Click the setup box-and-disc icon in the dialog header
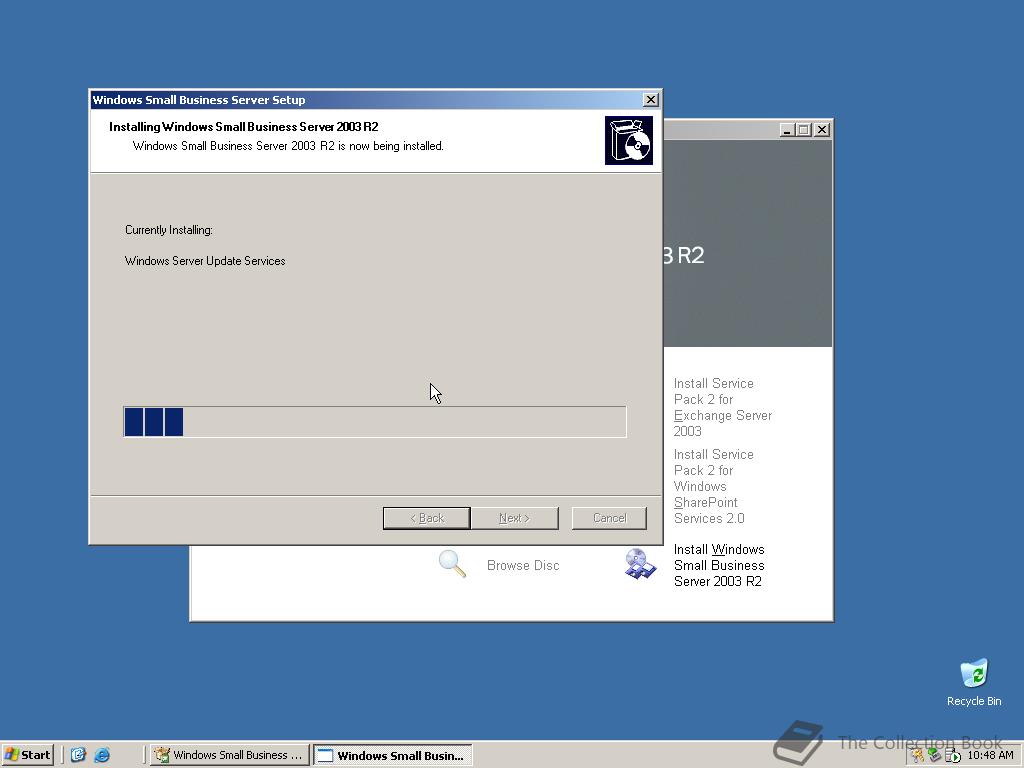The image size is (1024, 768). click(628, 140)
